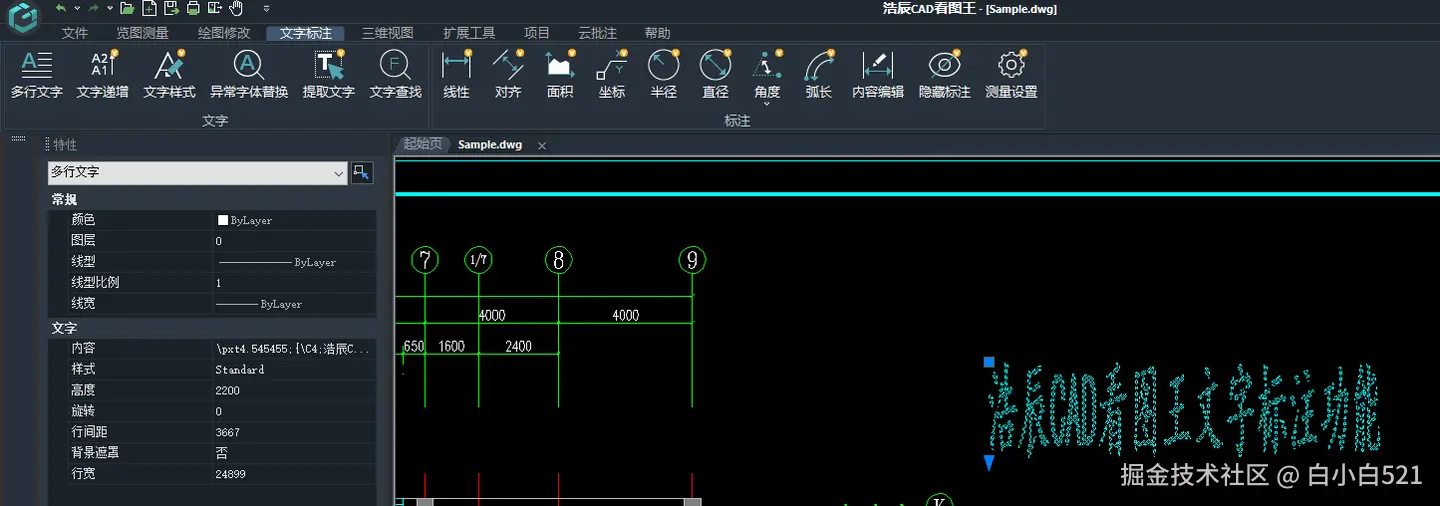
Task: Select the 多行文字 multiline text tool
Action: click(x=37, y=76)
